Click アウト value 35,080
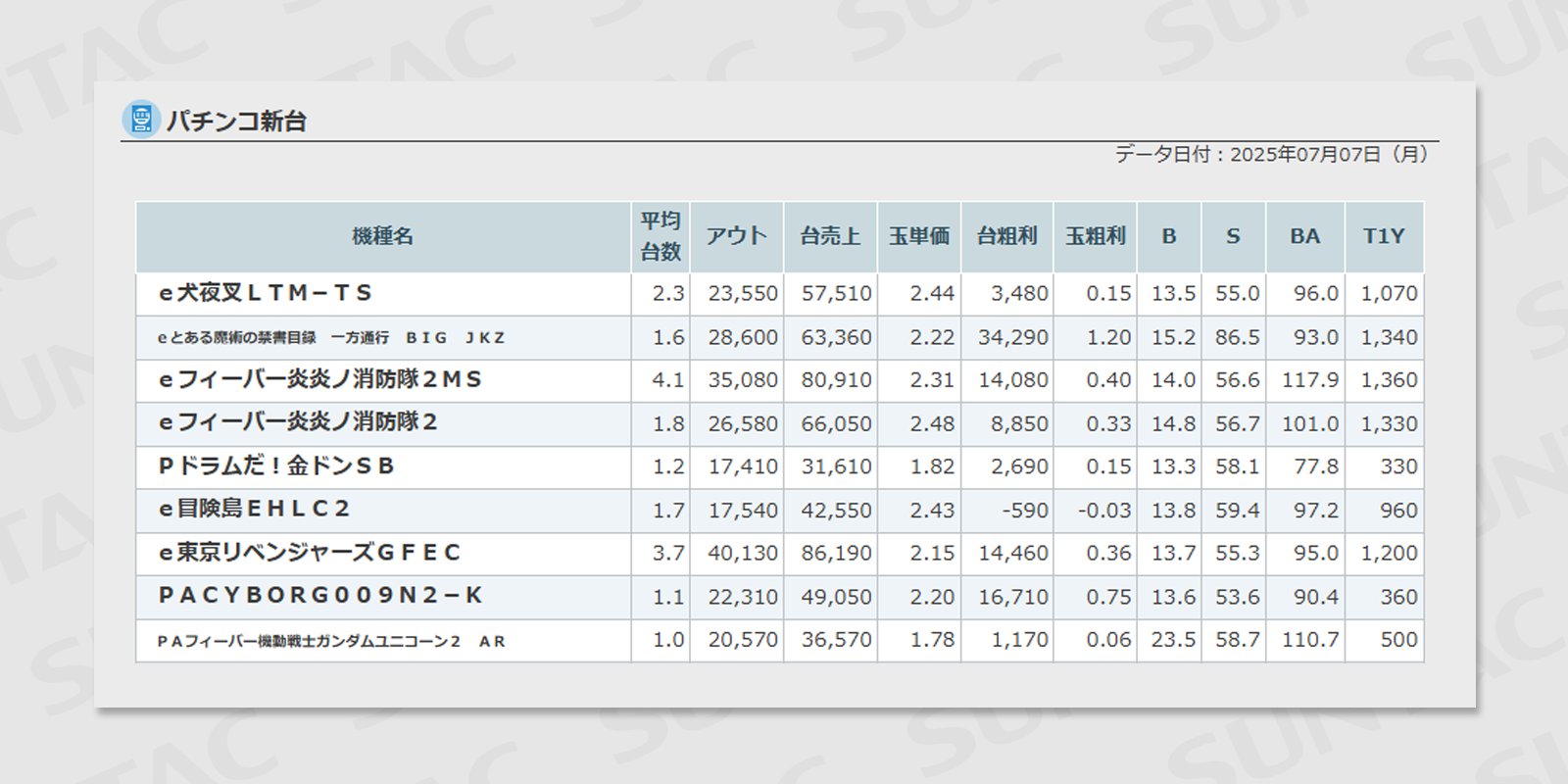This screenshot has width=1568, height=784. [x=743, y=380]
